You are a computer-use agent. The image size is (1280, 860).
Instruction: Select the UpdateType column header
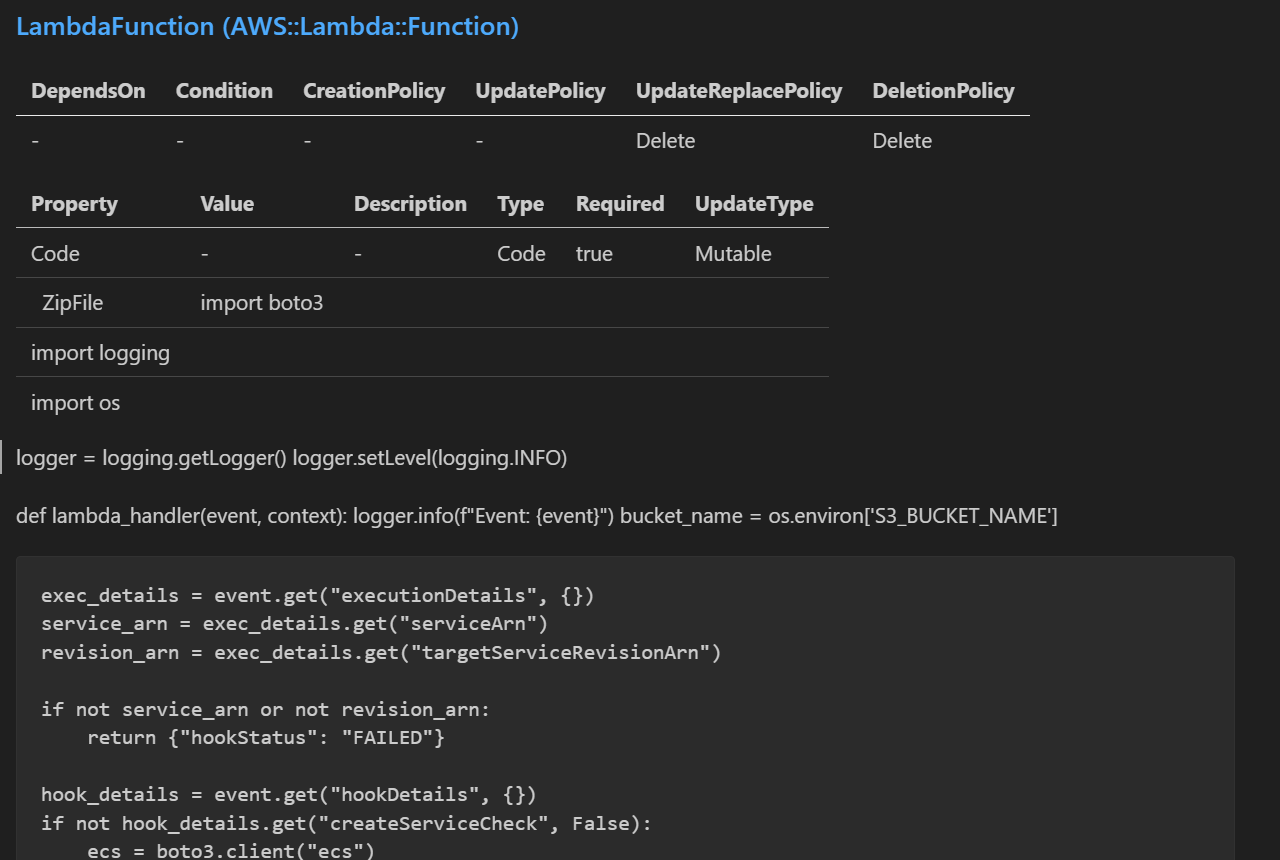(754, 204)
